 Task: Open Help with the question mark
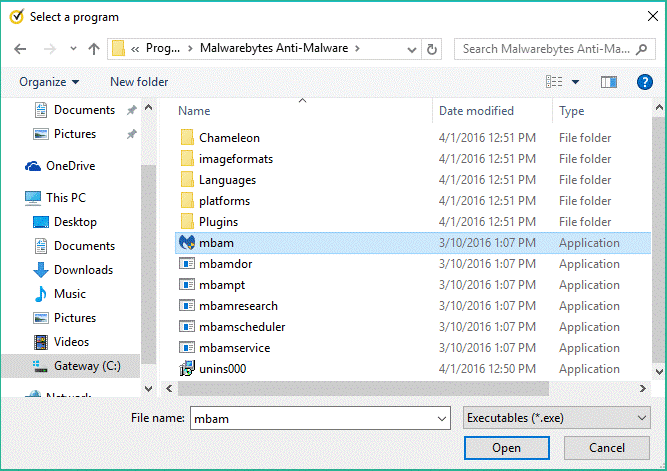[x=644, y=82]
